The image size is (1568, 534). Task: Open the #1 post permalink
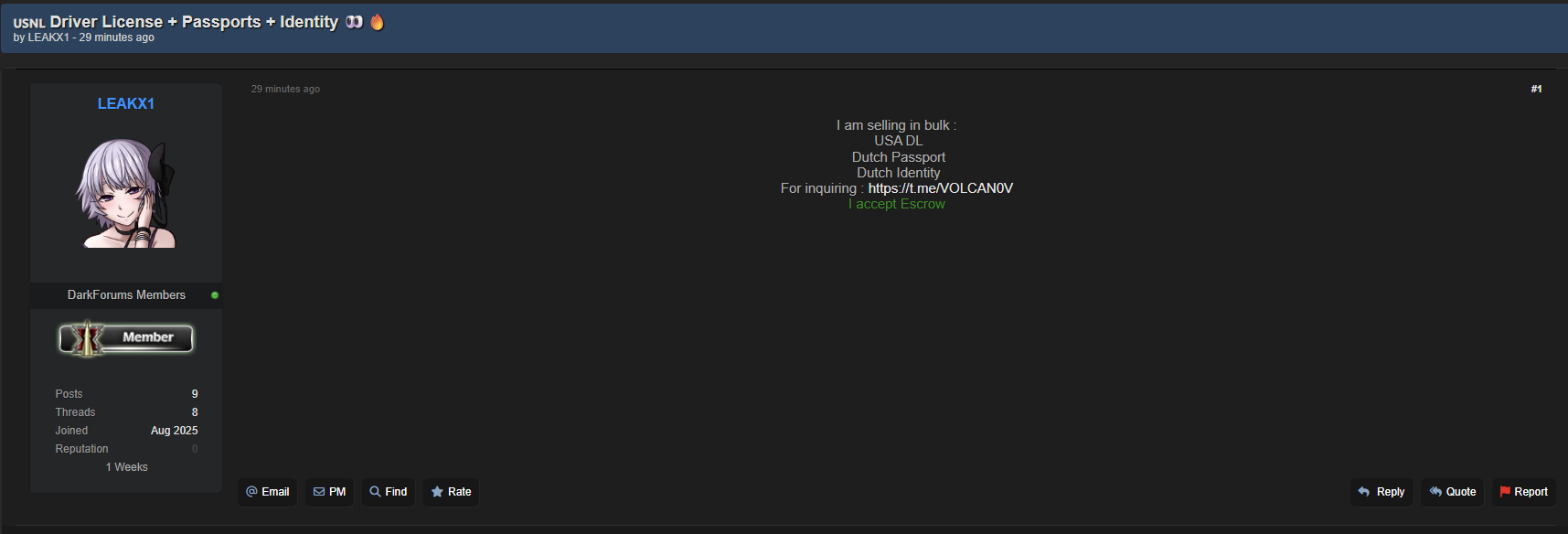[x=1536, y=89]
